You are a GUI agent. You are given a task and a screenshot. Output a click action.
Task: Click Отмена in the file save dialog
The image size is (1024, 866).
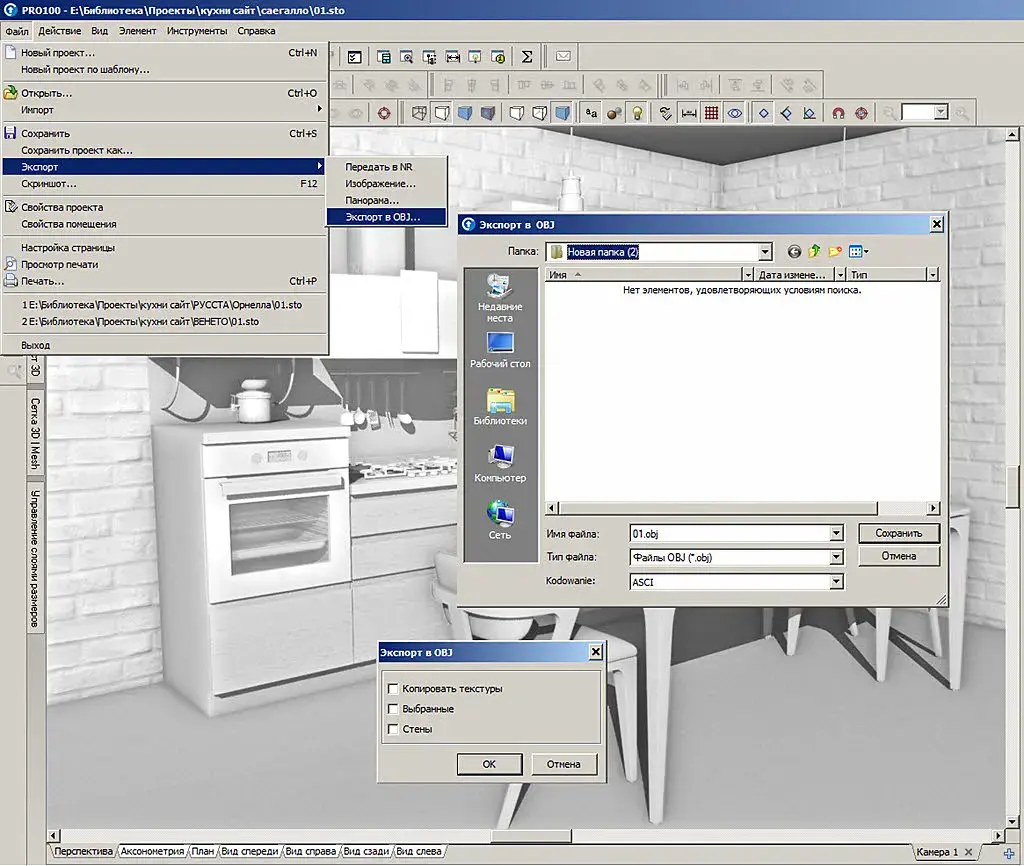click(x=899, y=556)
